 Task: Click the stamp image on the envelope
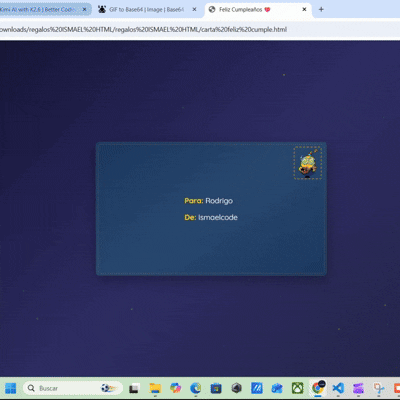(308, 163)
